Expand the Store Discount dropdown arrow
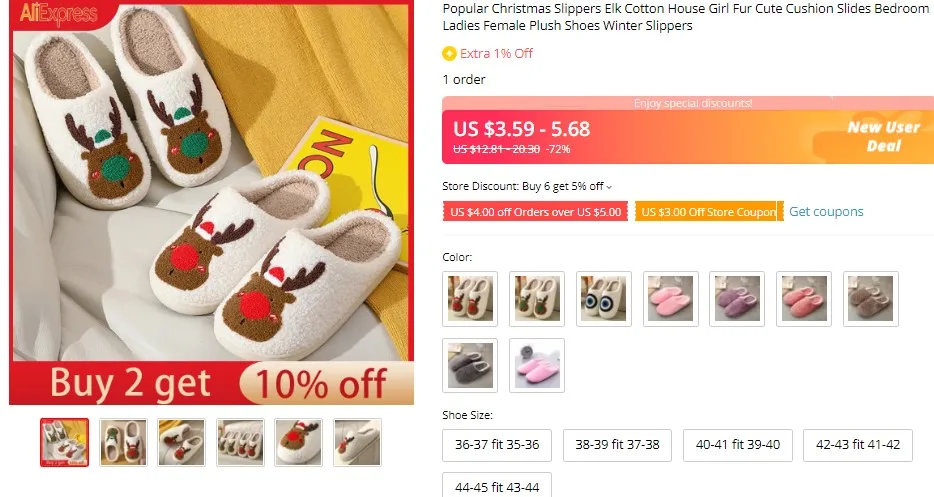The image size is (934, 497). [x=609, y=187]
